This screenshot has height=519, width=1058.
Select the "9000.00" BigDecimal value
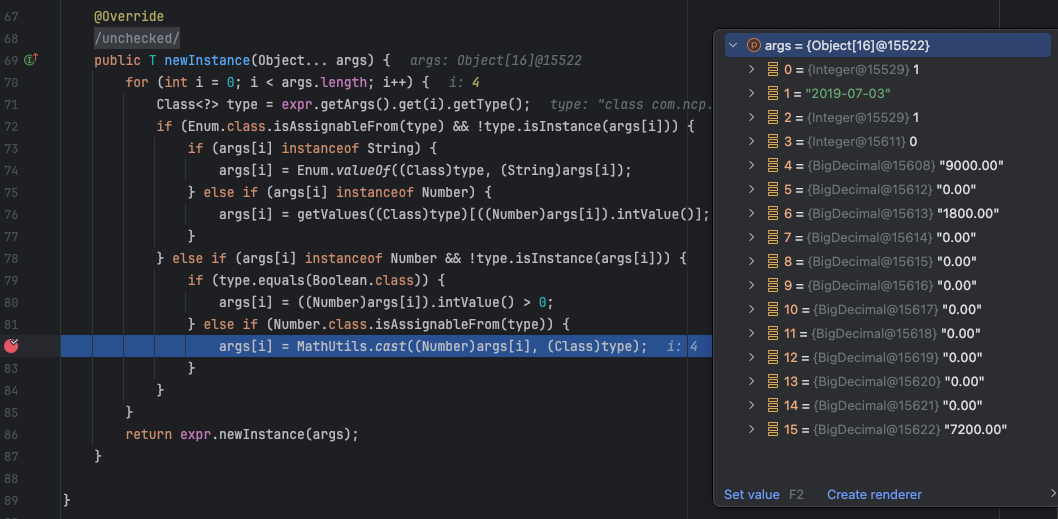972,165
